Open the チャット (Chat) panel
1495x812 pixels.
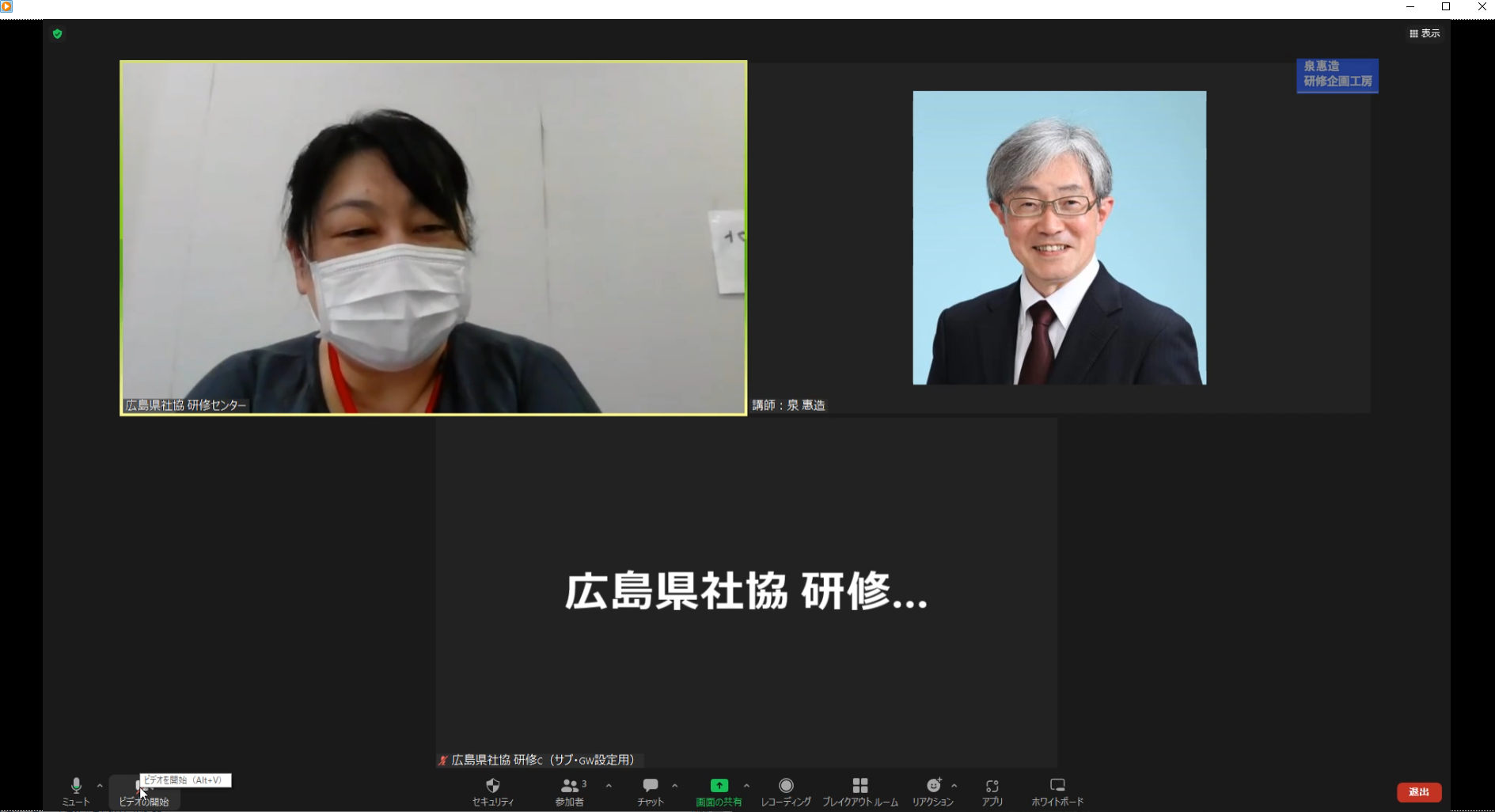click(651, 791)
